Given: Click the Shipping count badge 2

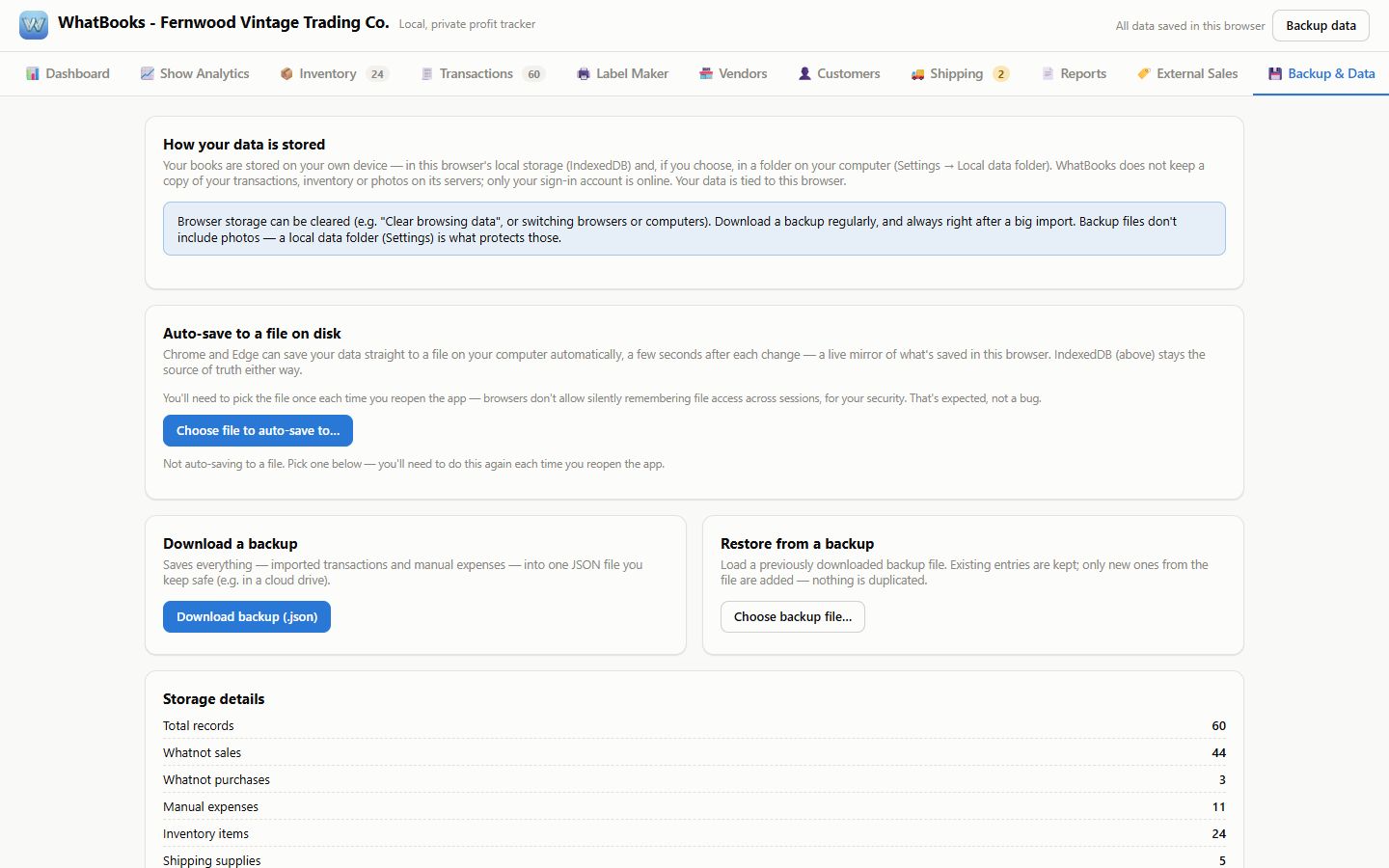Looking at the screenshot, I should pyautogui.click(x=1001, y=73).
